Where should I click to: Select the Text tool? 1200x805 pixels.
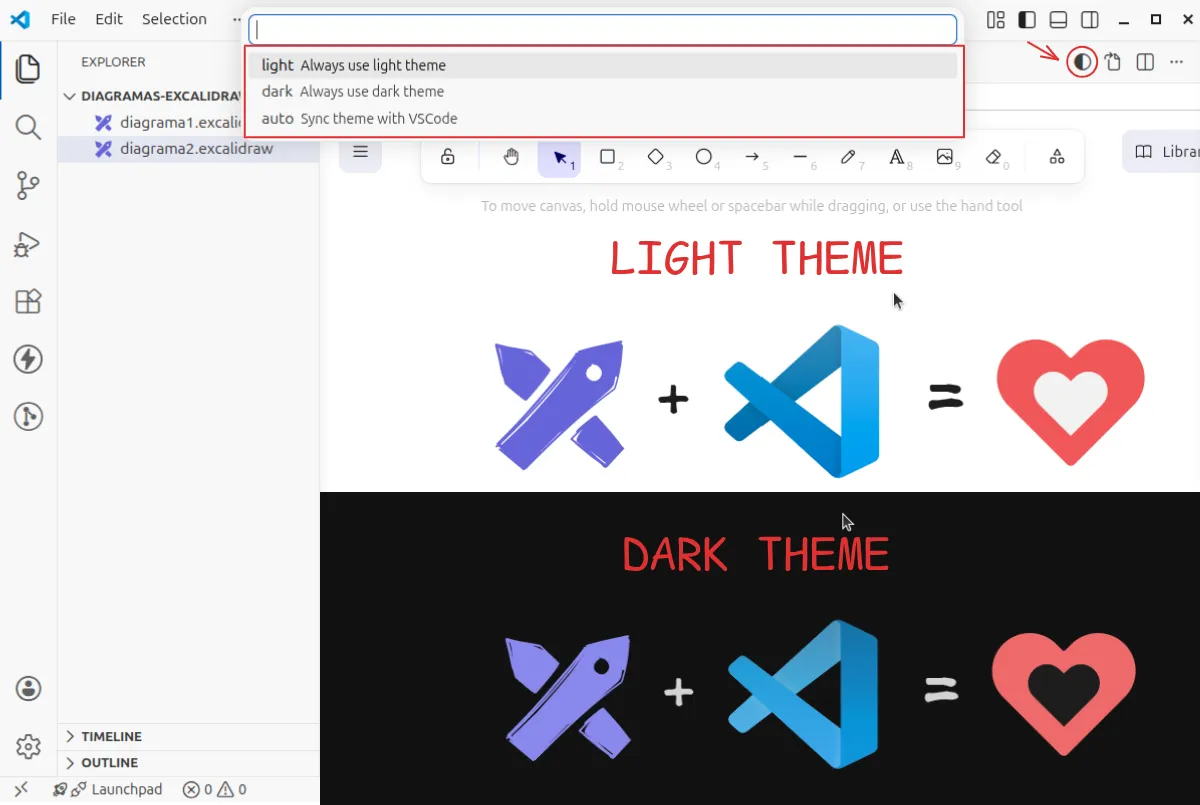click(897, 157)
